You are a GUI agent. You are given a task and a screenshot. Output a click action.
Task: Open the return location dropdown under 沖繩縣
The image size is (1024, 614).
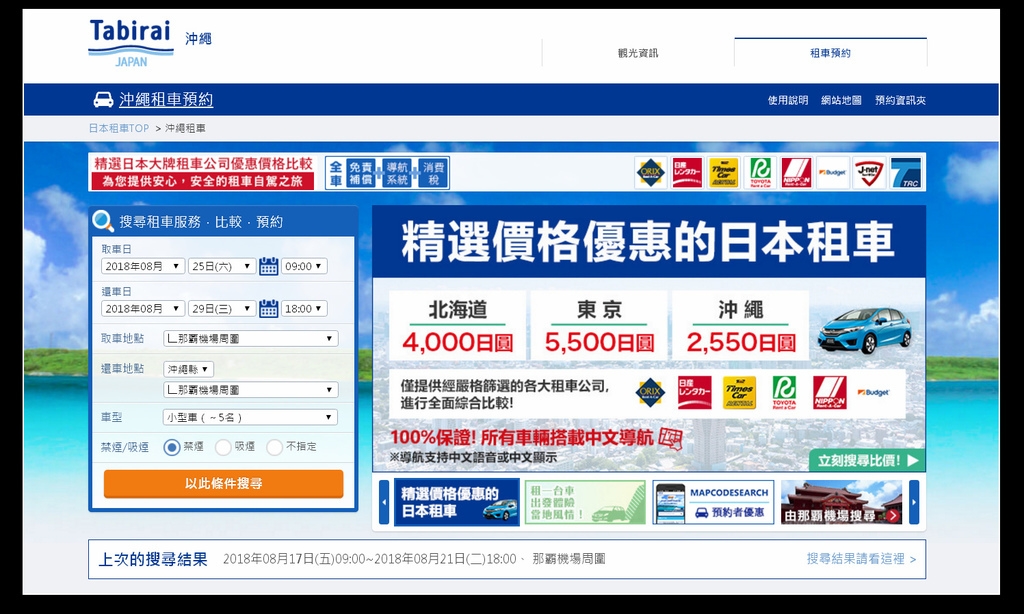[x=251, y=390]
